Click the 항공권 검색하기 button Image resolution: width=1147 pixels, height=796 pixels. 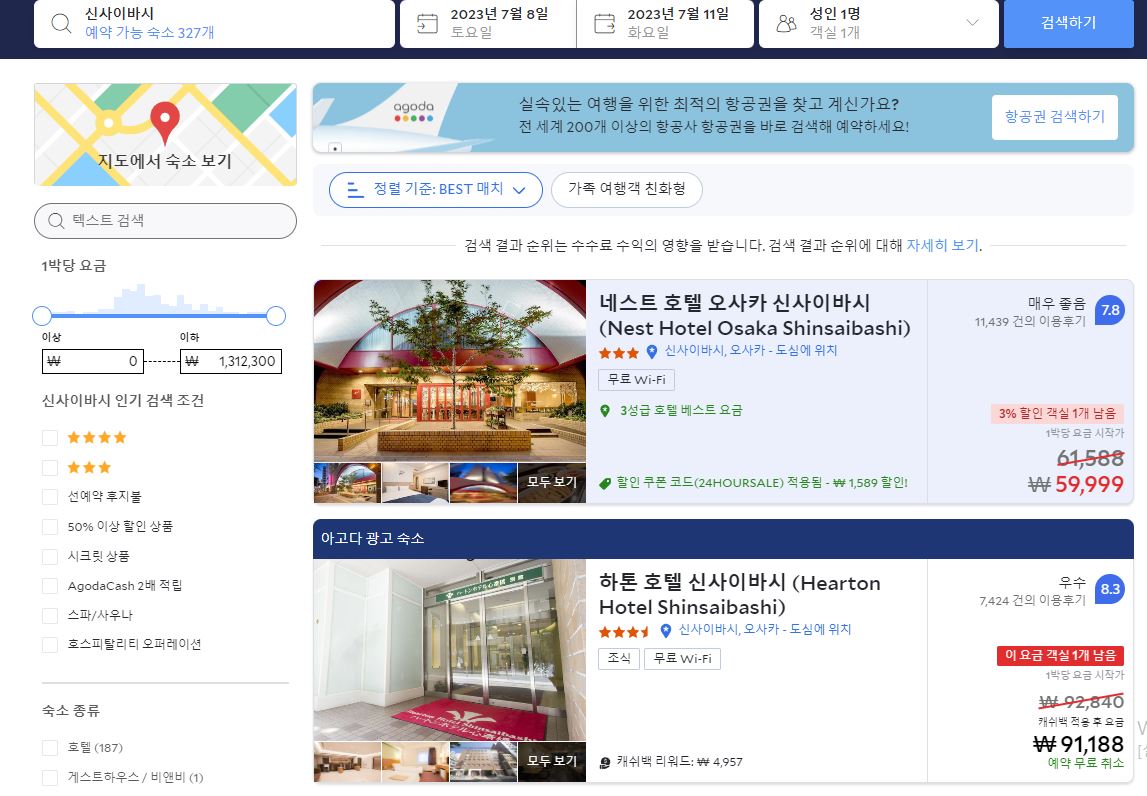(1054, 116)
